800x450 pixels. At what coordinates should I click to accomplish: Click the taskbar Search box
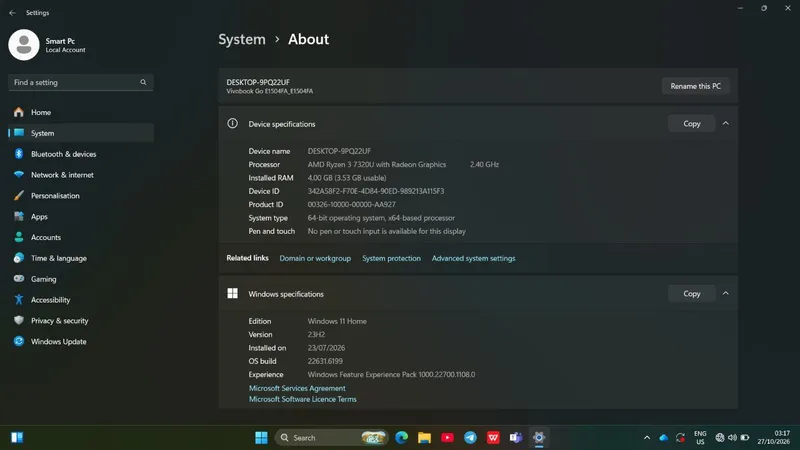[331, 438]
